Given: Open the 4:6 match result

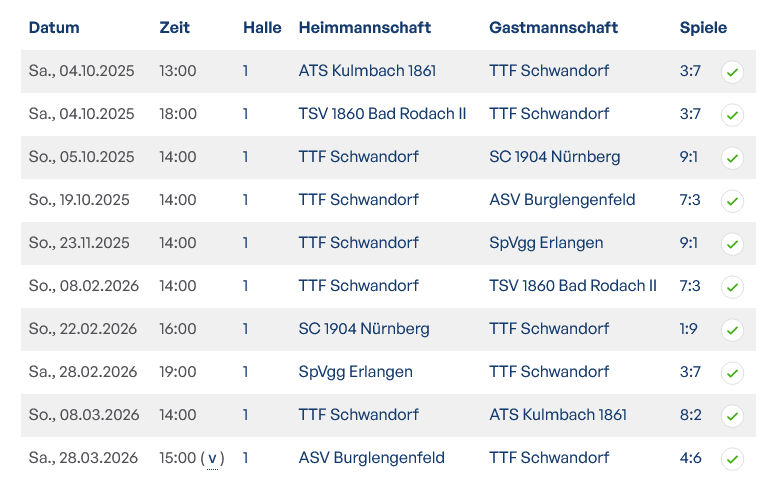Looking at the screenshot, I should [x=690, y=458].
